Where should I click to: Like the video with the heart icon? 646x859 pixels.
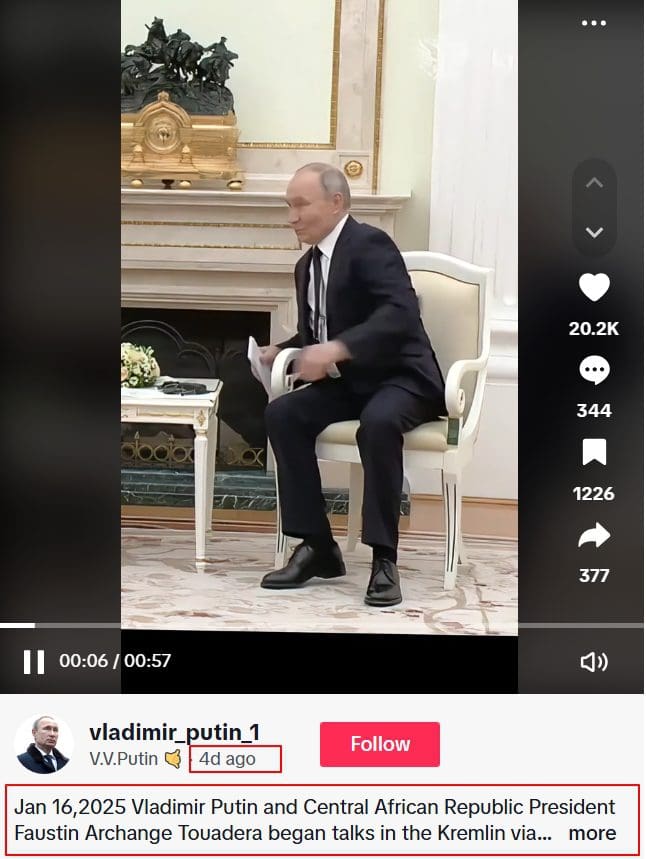point(594,288)
